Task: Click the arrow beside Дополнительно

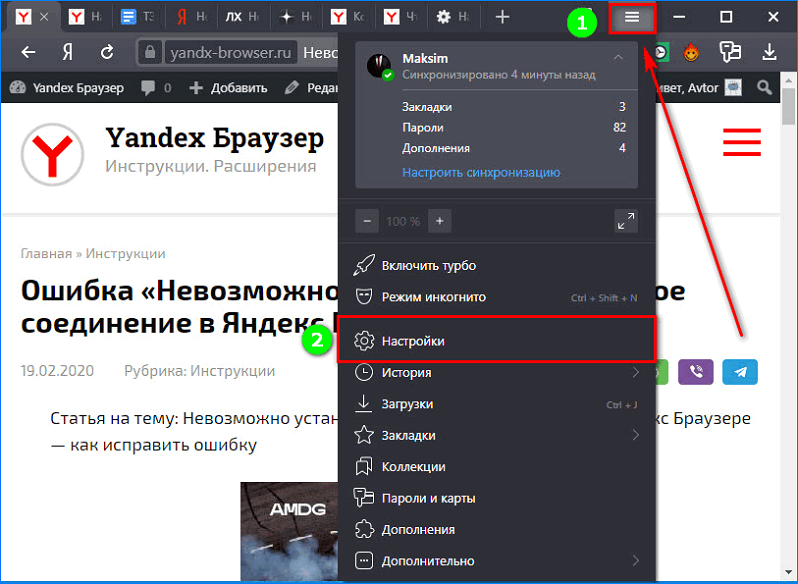Action: pos(636,561)
